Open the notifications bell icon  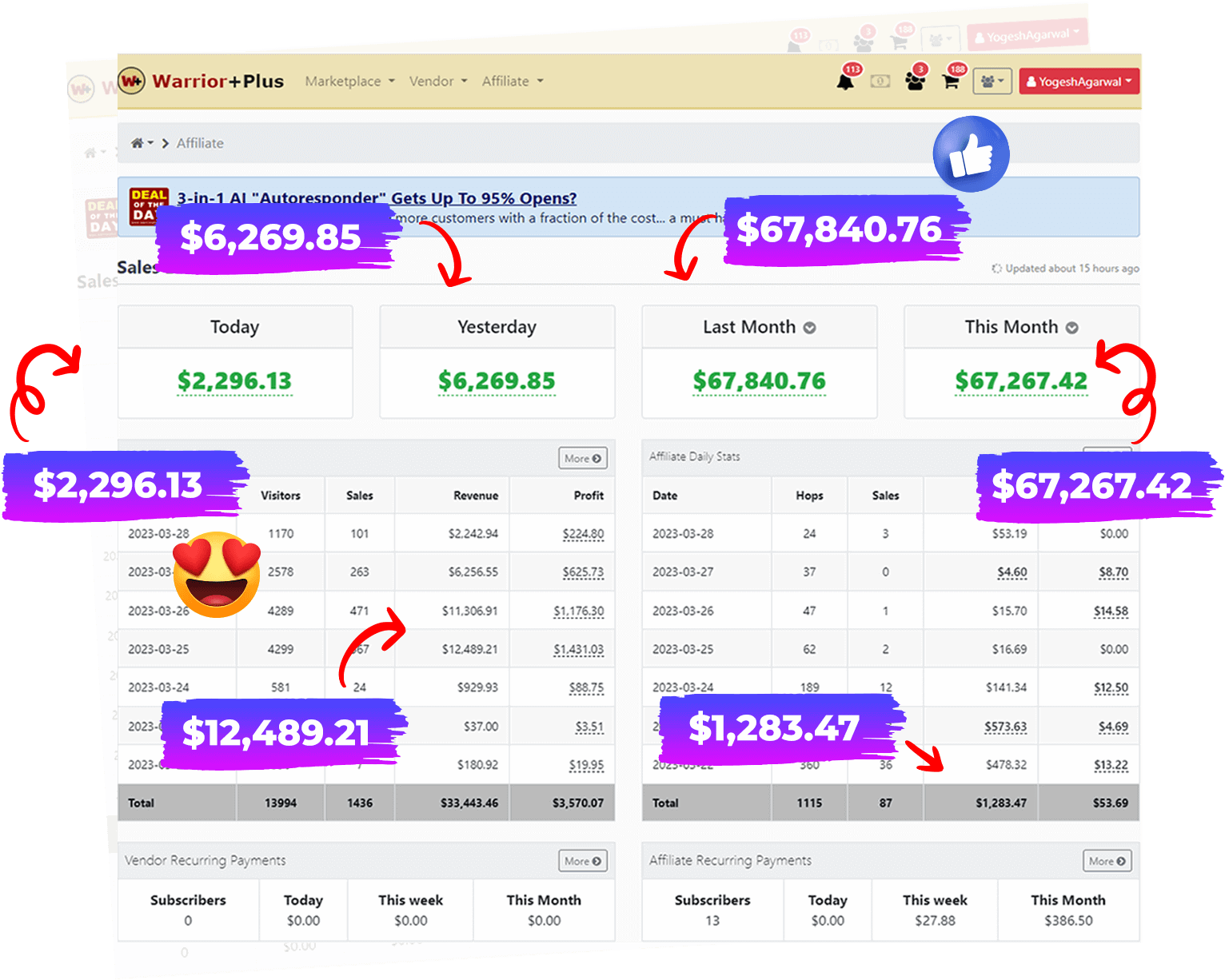coord(845,82)
